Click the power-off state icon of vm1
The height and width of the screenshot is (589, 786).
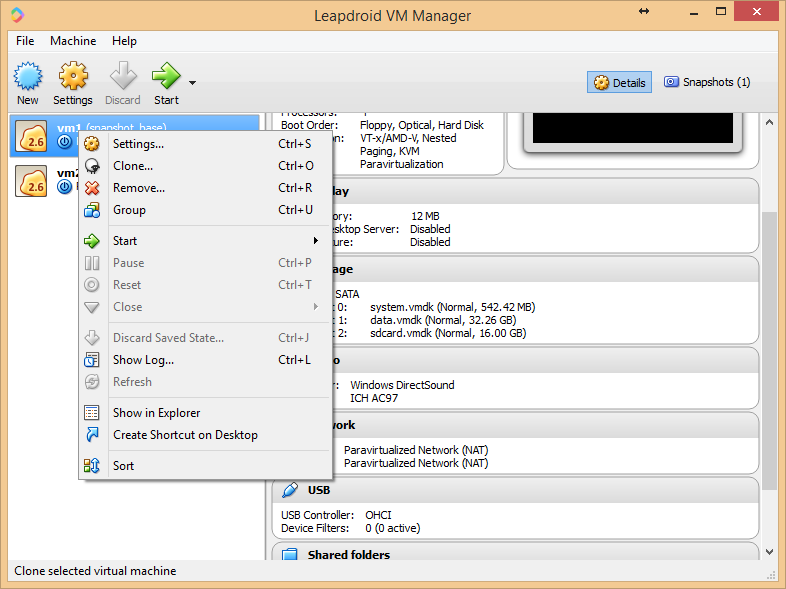click(x=64, y=142)
